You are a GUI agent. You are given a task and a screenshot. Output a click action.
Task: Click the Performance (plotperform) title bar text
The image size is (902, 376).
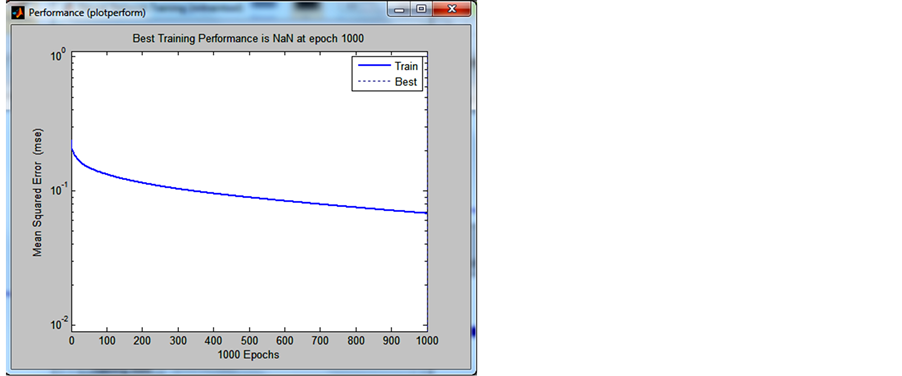(x=86, y=12)
